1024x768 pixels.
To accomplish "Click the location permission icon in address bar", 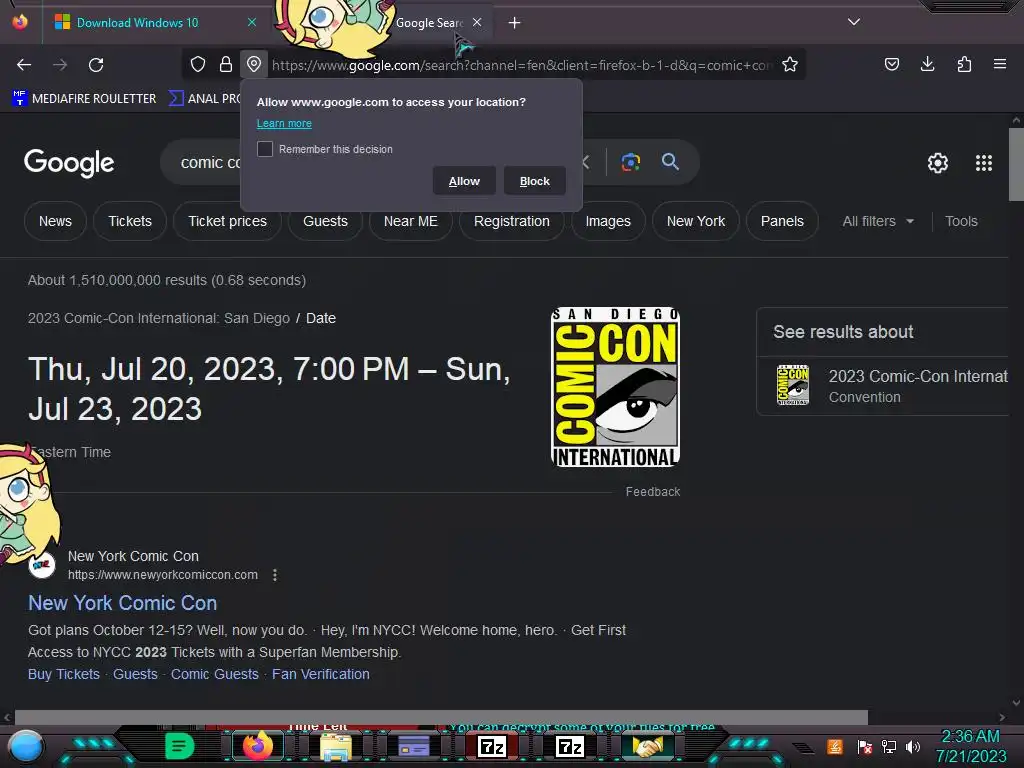I will [254, 64].
